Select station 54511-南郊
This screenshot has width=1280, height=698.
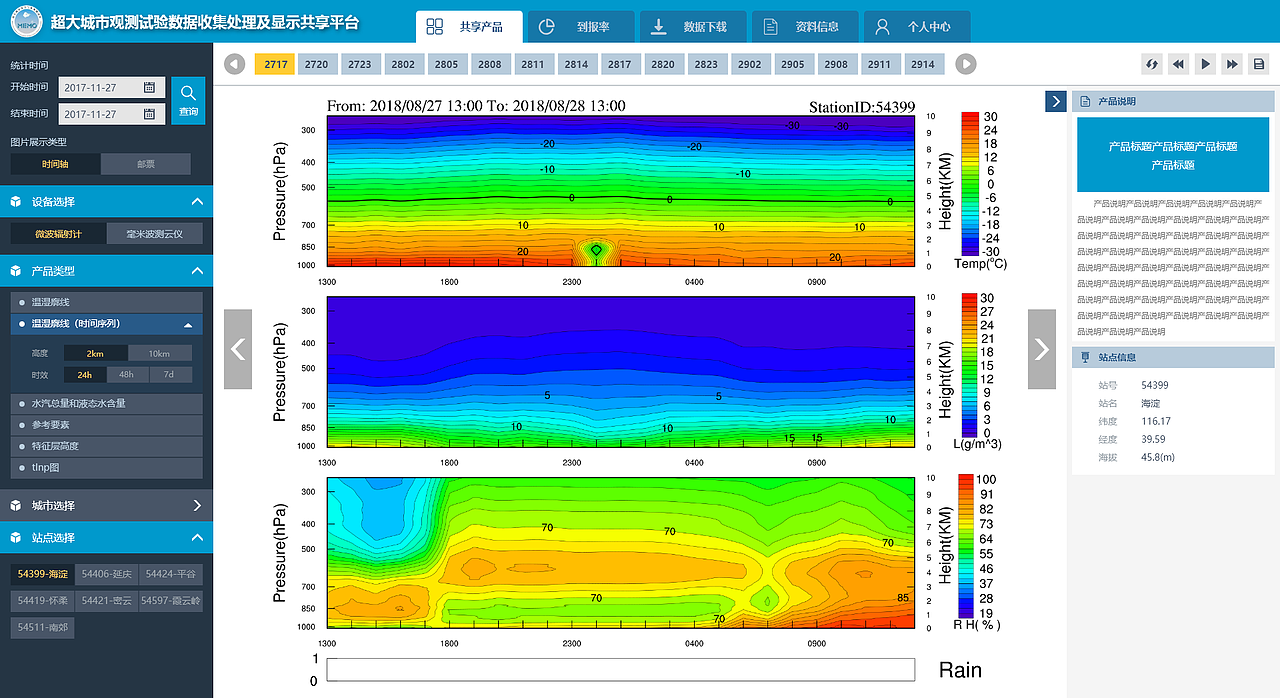coord(42,628)
